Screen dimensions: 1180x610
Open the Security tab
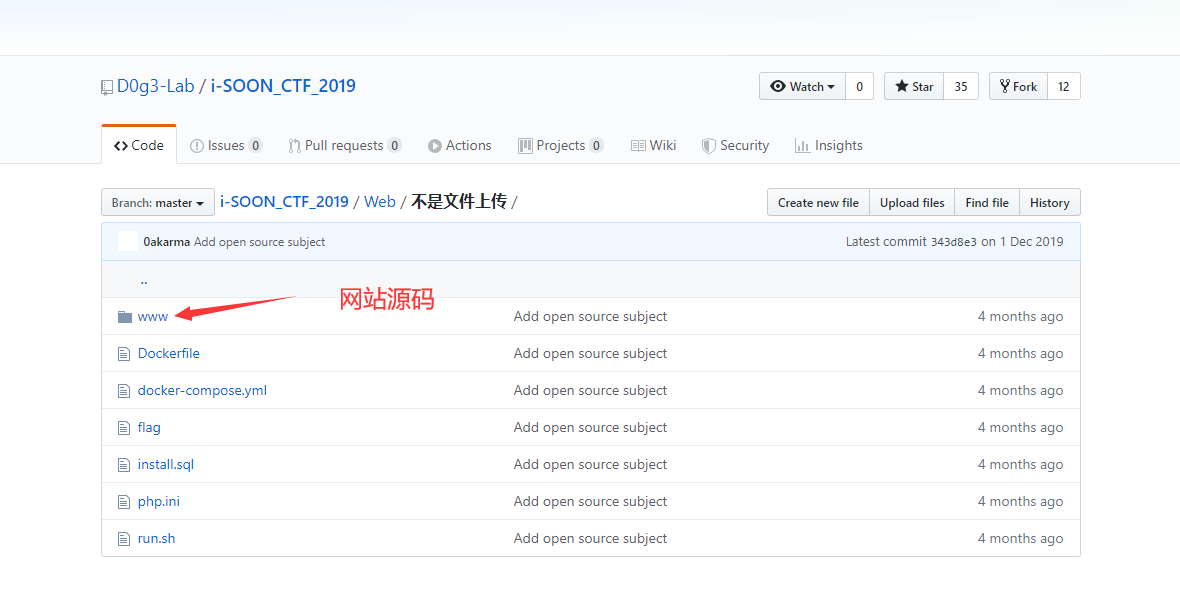click(x=735, y=145)
